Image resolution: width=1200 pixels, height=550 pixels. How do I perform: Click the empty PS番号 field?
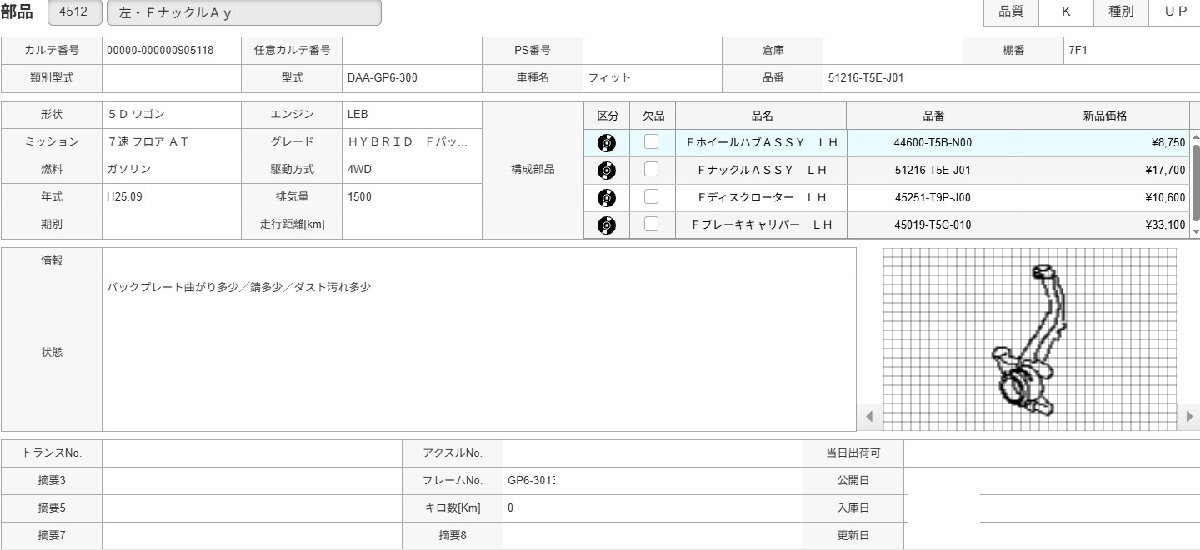click(652, 49)
